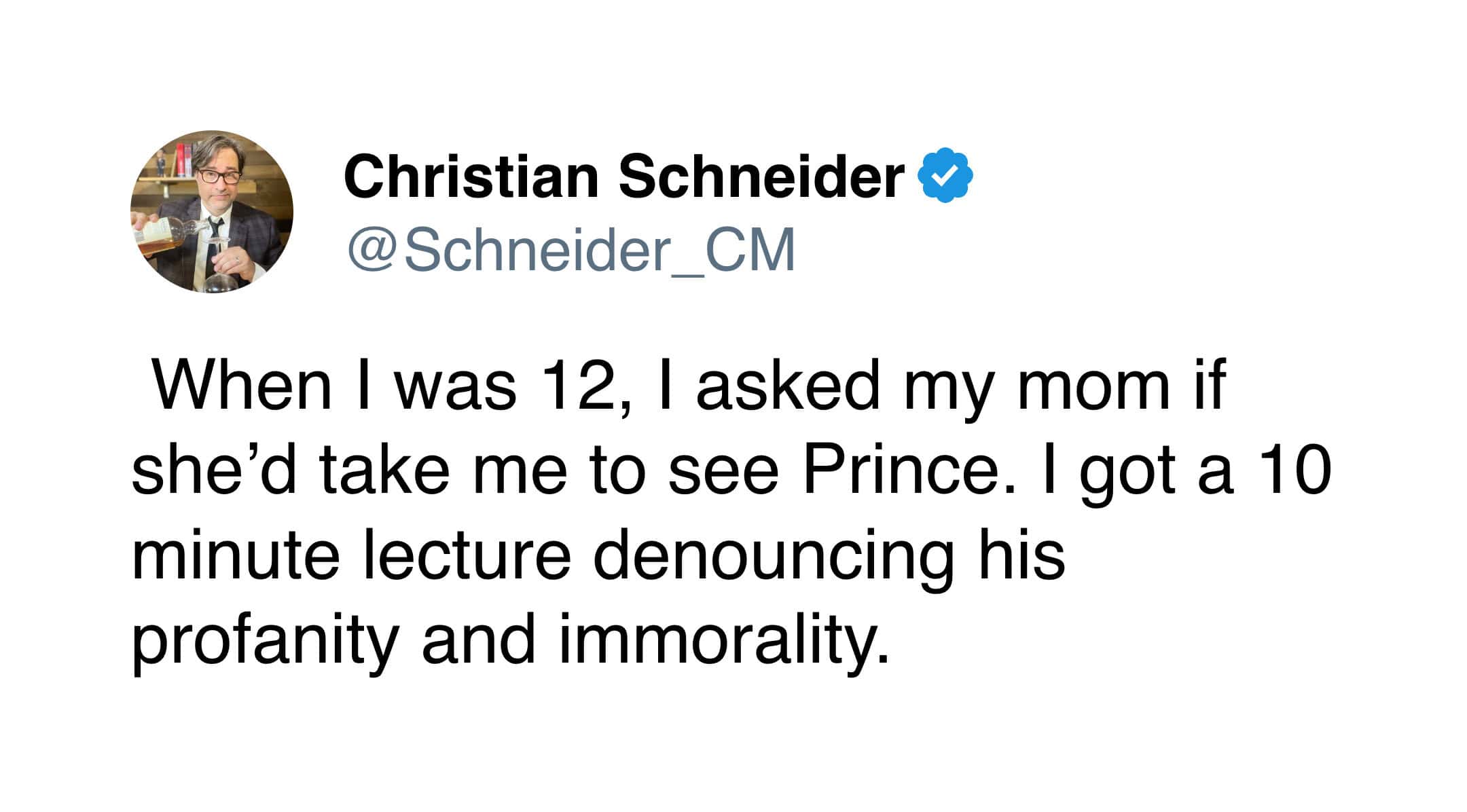Screen dimensions: 1467x812
Task: Click the word "immorality" ending the tweet
Action: click(x=723, y=640)
